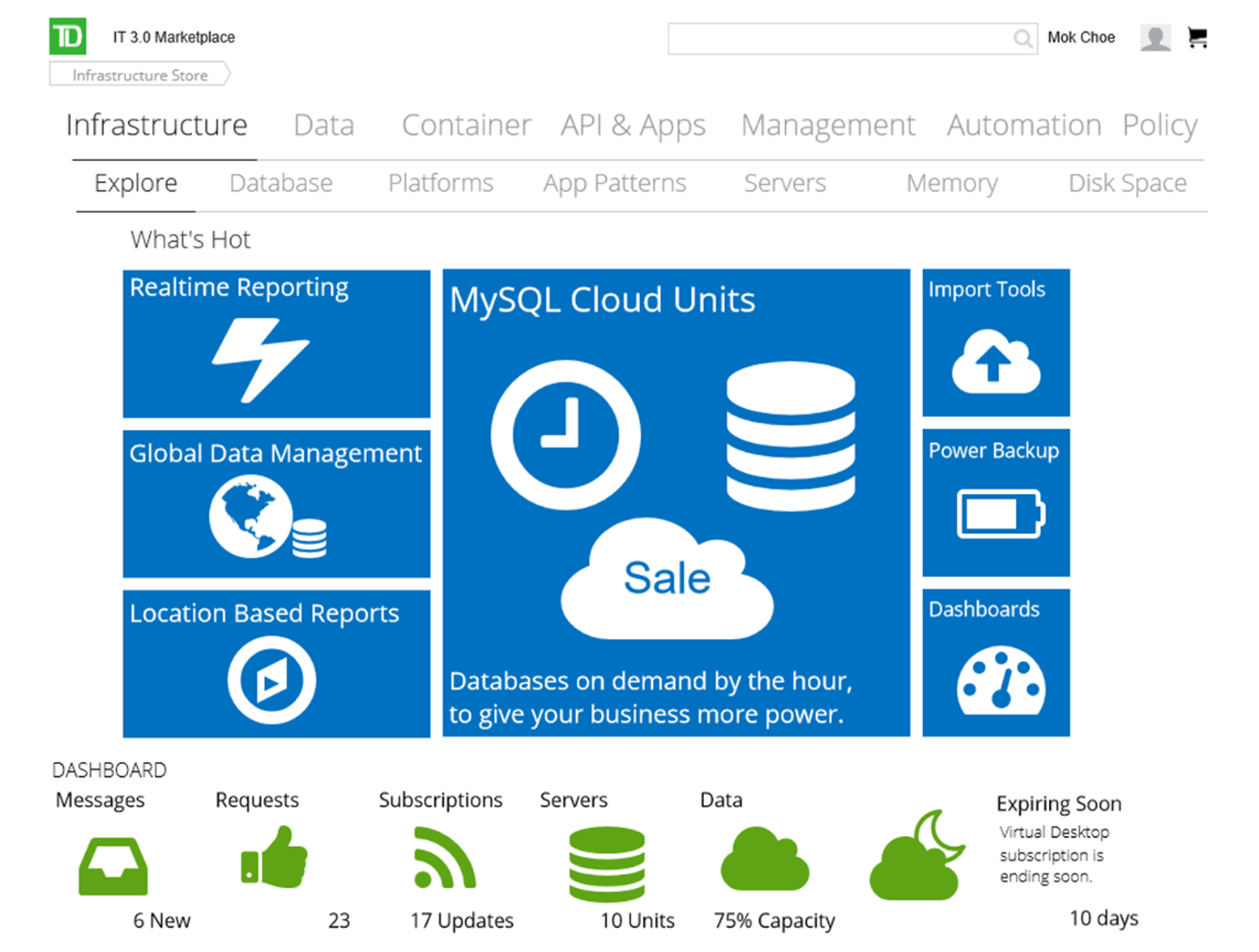Click the TD logo
This screenshot has width=1259, height=952.
pyautogui.click(x=68, y=37)
